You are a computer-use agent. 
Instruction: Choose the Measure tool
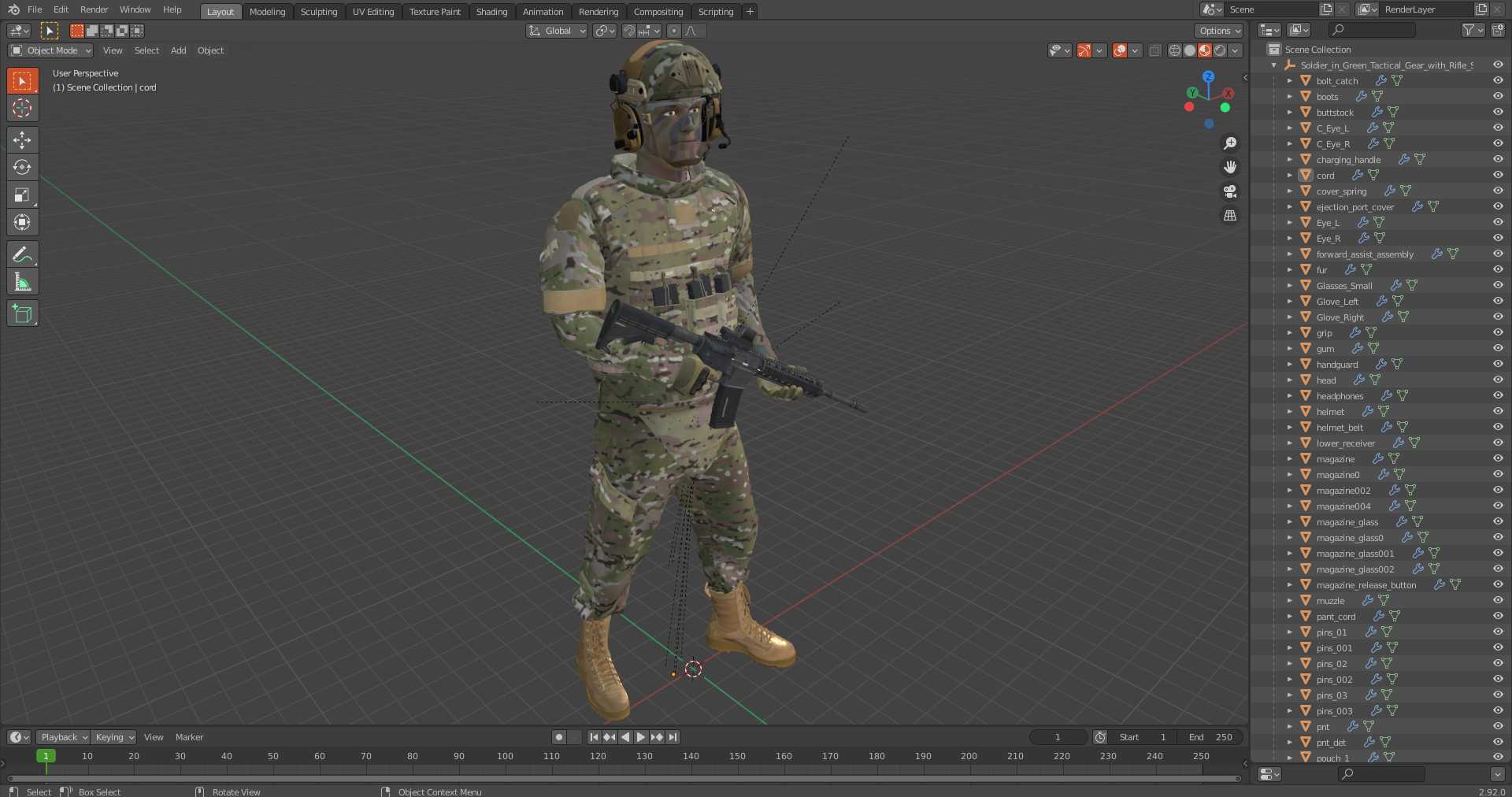pos(22,282)
